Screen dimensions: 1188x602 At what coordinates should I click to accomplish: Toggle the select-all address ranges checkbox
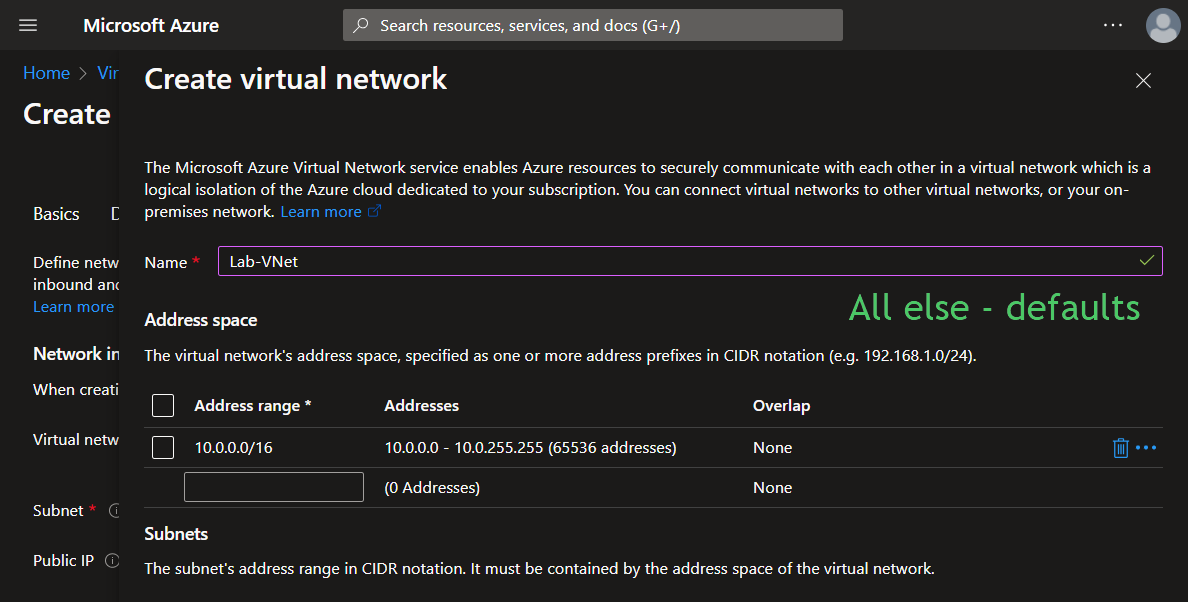[x=163, y=406]
